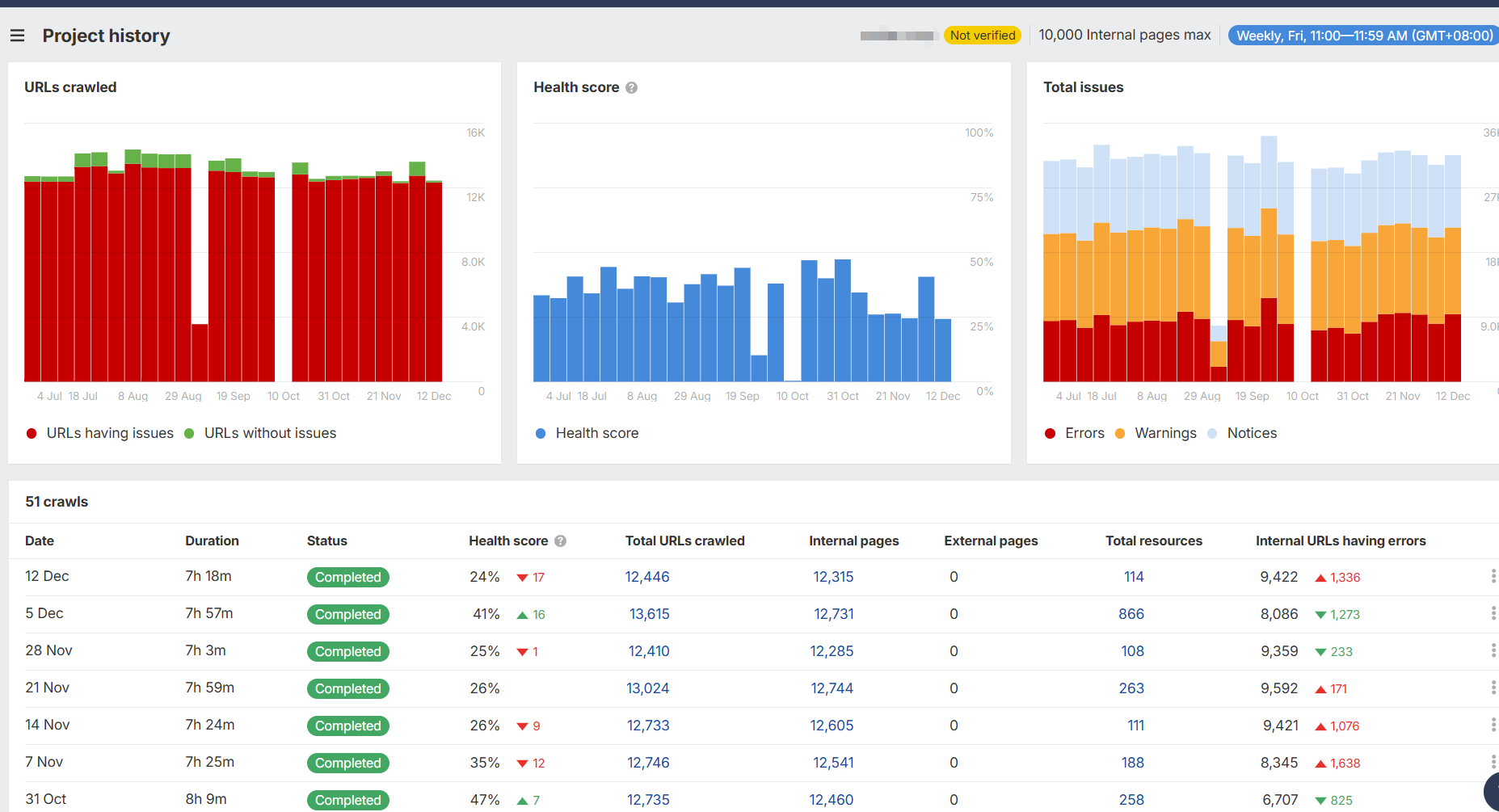Click the Health score help question-mark icon
1499x812 pixels.
coord(631,86)
